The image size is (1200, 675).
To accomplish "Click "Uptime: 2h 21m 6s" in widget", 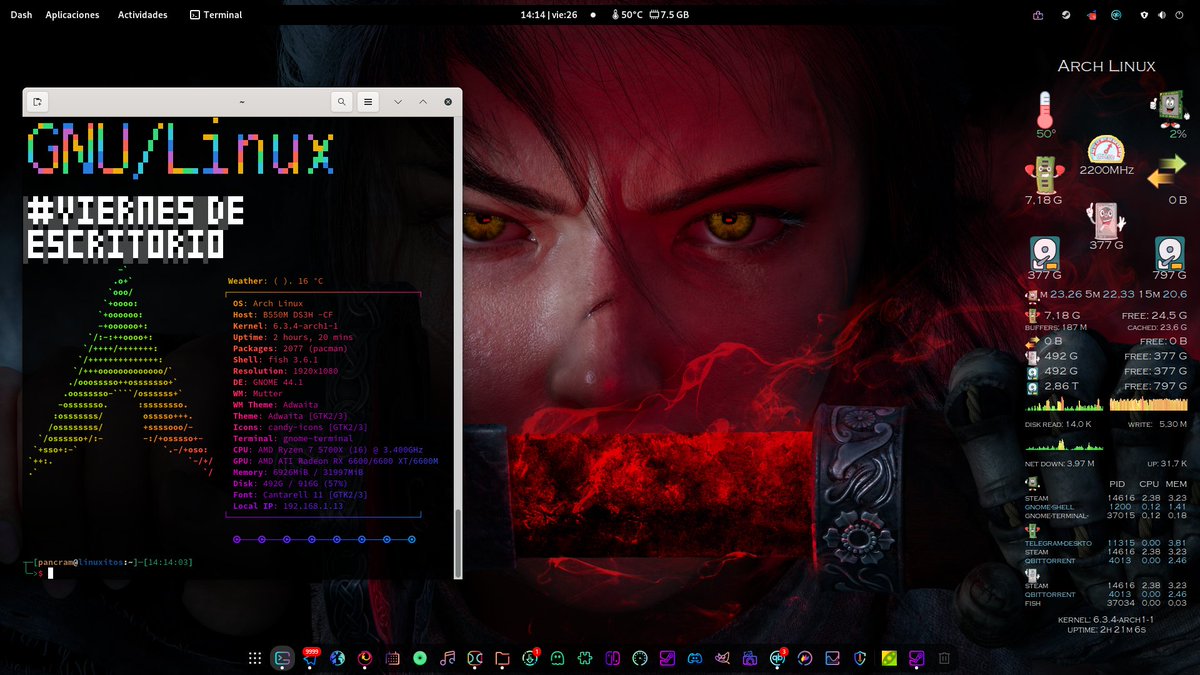I will [x=1106, y=630].
